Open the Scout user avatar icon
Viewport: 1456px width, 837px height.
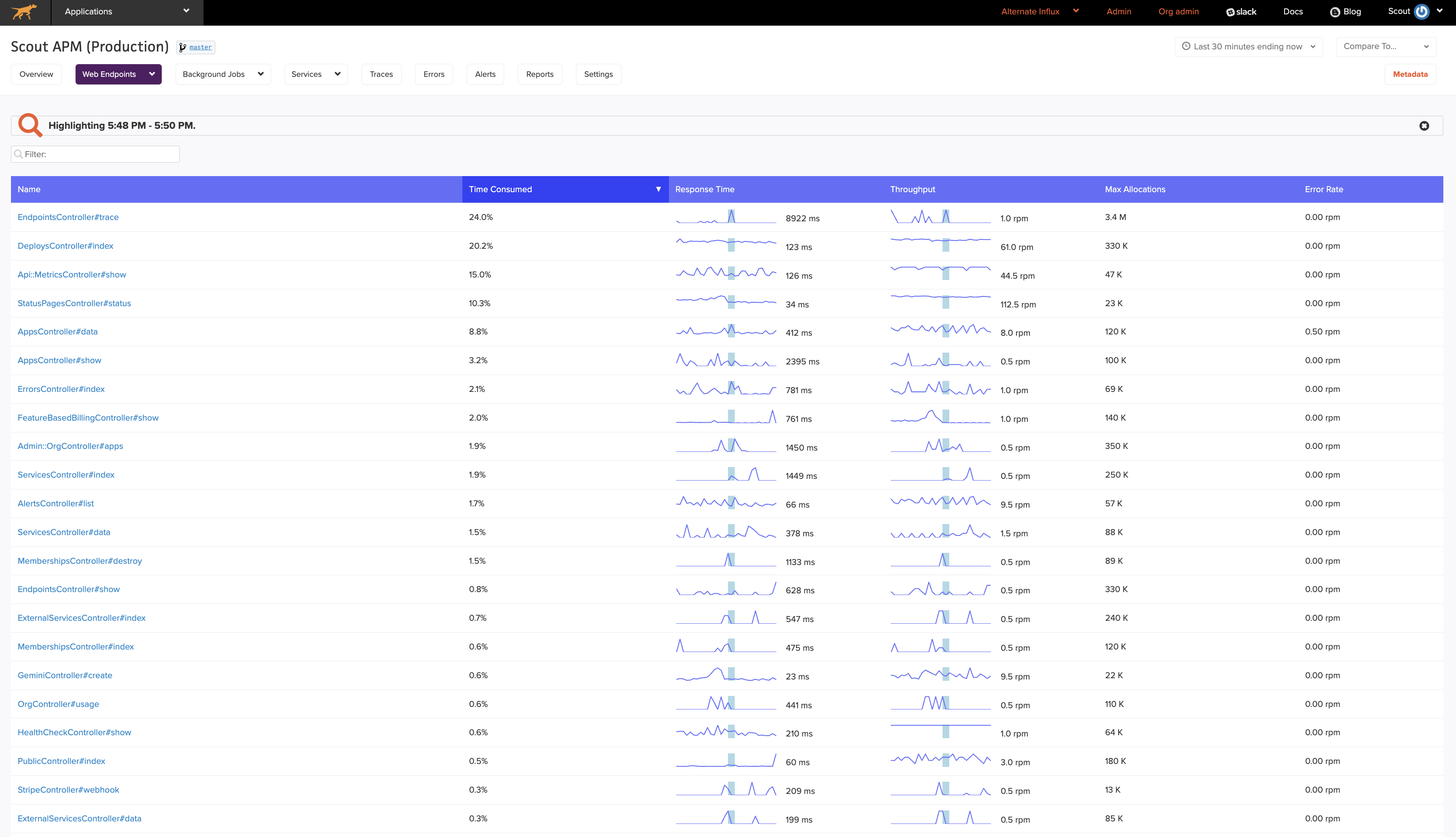[x=1421, y=12]
